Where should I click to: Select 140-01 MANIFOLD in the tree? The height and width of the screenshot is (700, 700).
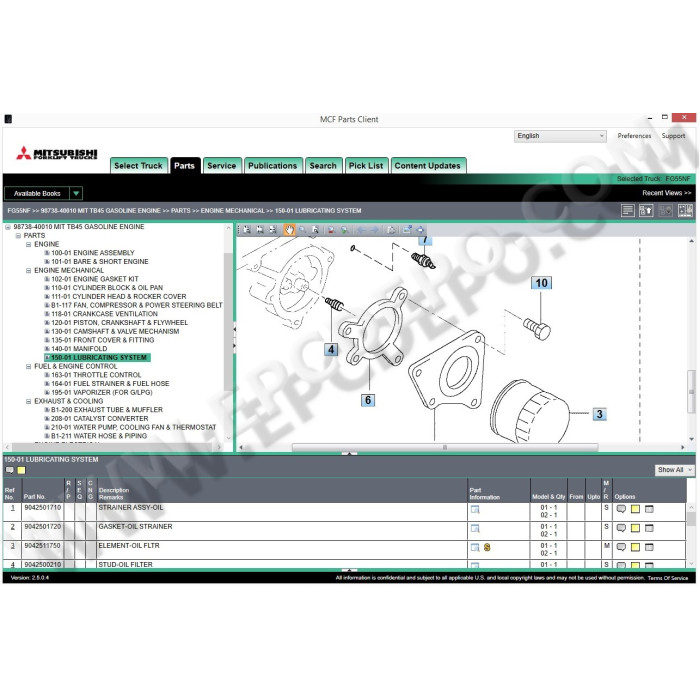click(79, 349)
